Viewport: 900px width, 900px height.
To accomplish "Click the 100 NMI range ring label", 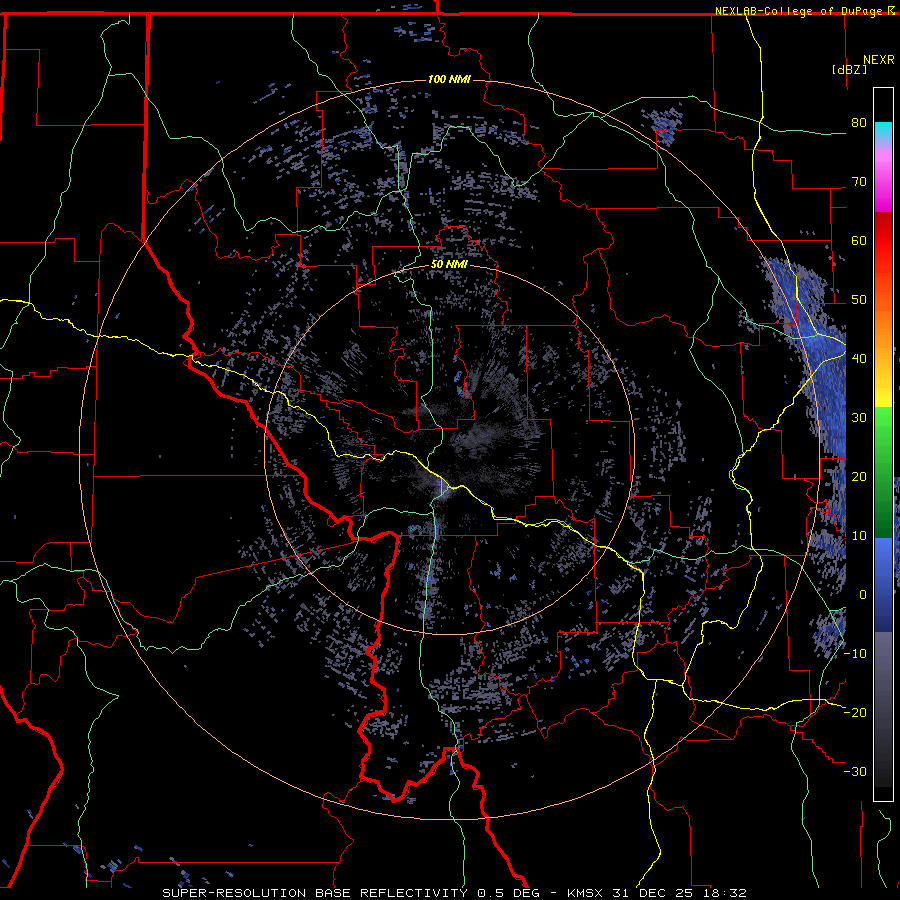I will (x=449, y=79).
